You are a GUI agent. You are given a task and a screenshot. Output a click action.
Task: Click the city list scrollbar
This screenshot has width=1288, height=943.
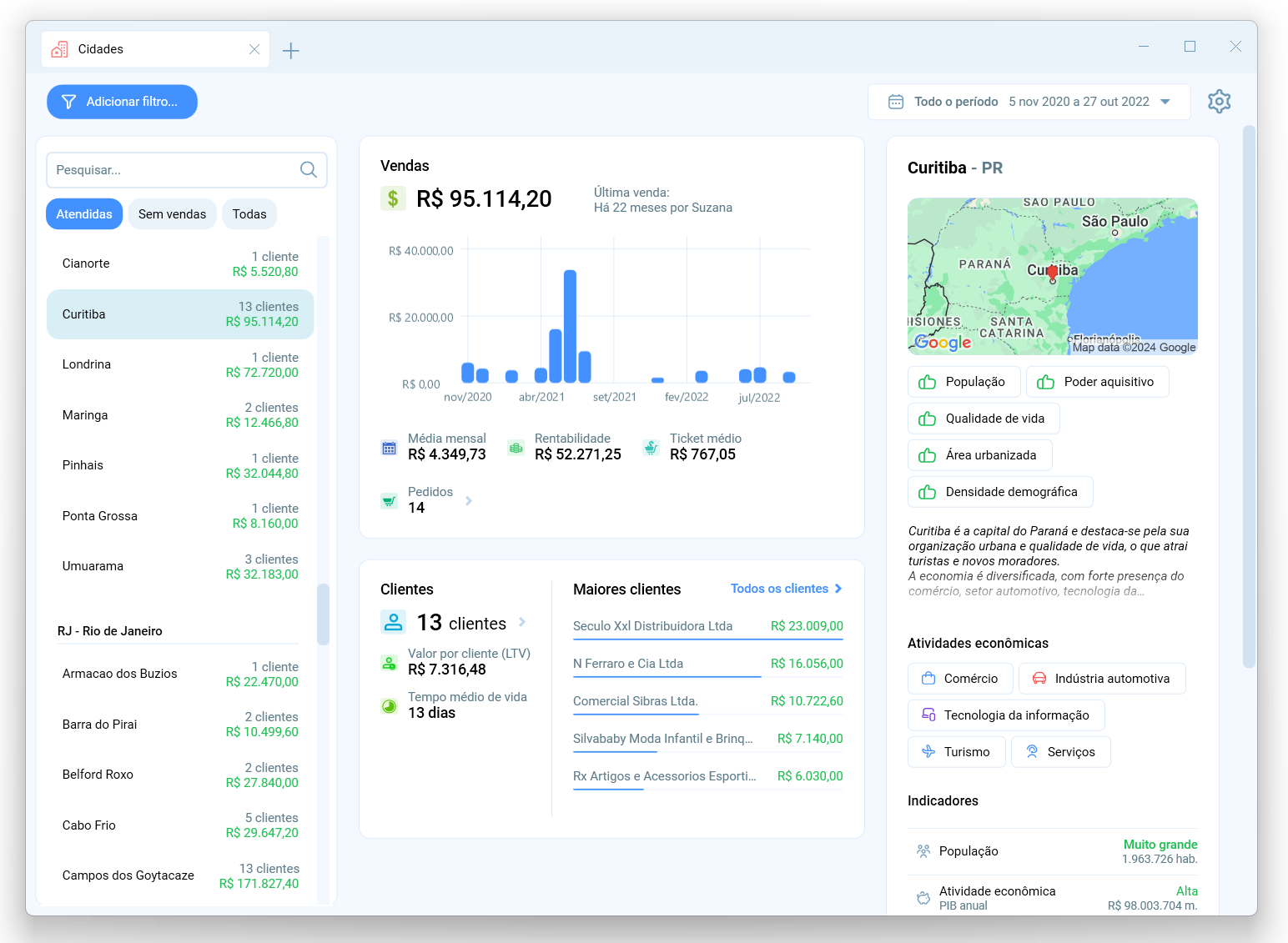[x=323, y=614]
